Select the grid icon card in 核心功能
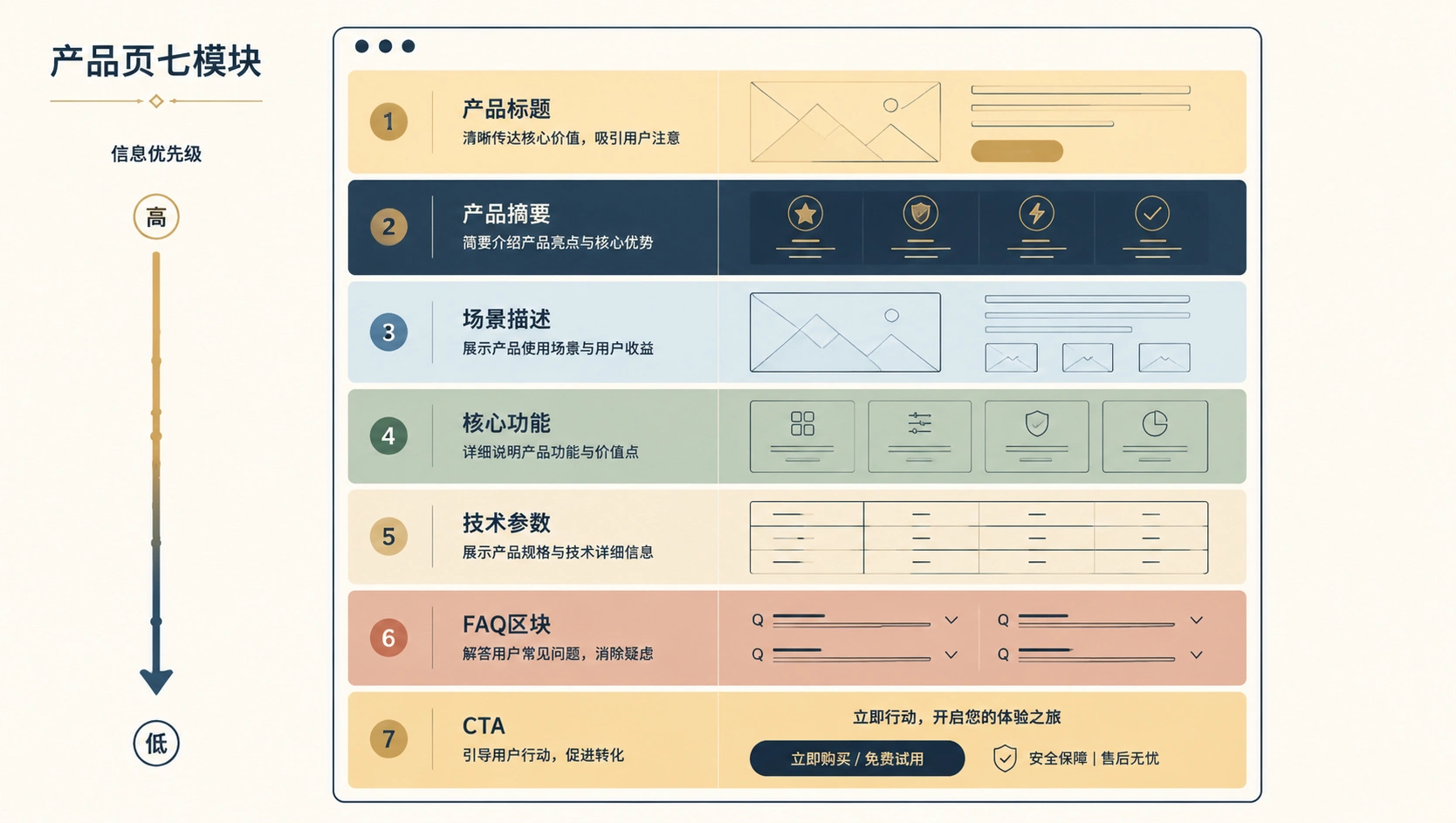The width and height of the screenshot is (1456, 823). click(x=802, y=436)
